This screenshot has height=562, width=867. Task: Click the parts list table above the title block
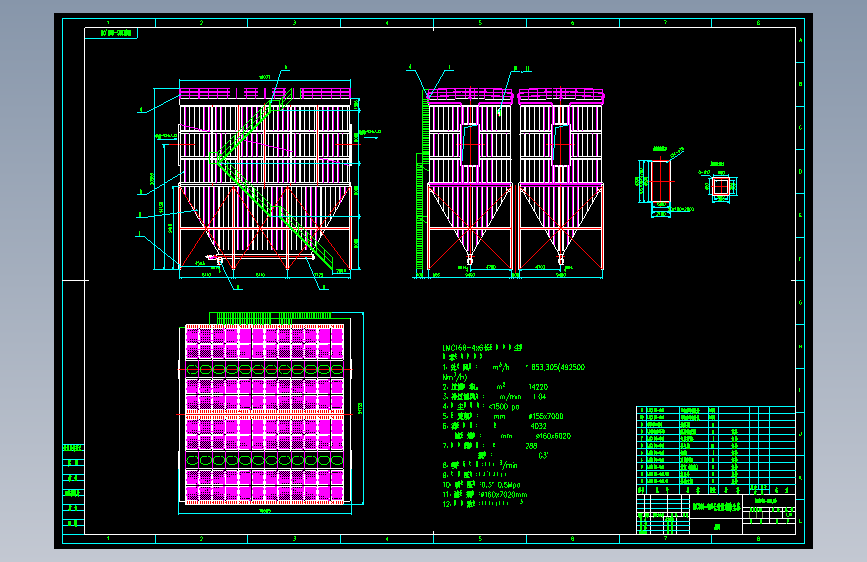pos(716,449)
